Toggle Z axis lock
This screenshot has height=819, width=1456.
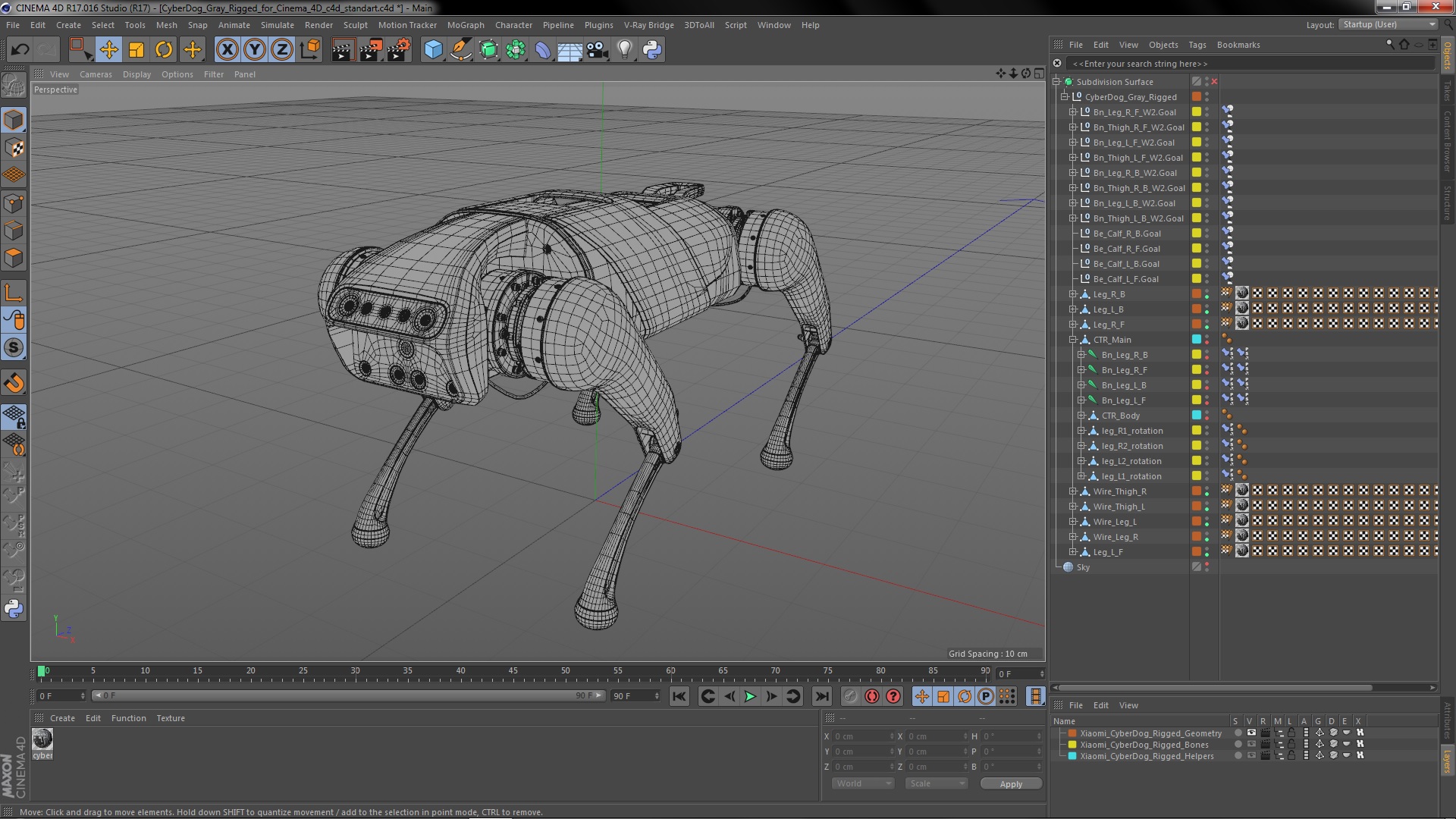[282, 50]
